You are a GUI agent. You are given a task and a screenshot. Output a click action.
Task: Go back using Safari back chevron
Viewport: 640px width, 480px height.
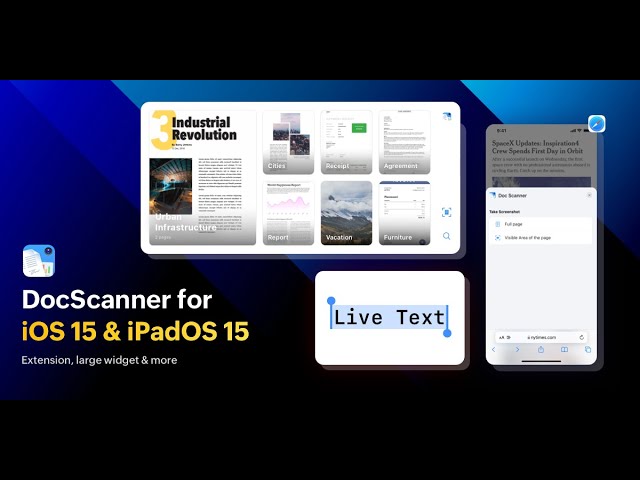point(494,350)
